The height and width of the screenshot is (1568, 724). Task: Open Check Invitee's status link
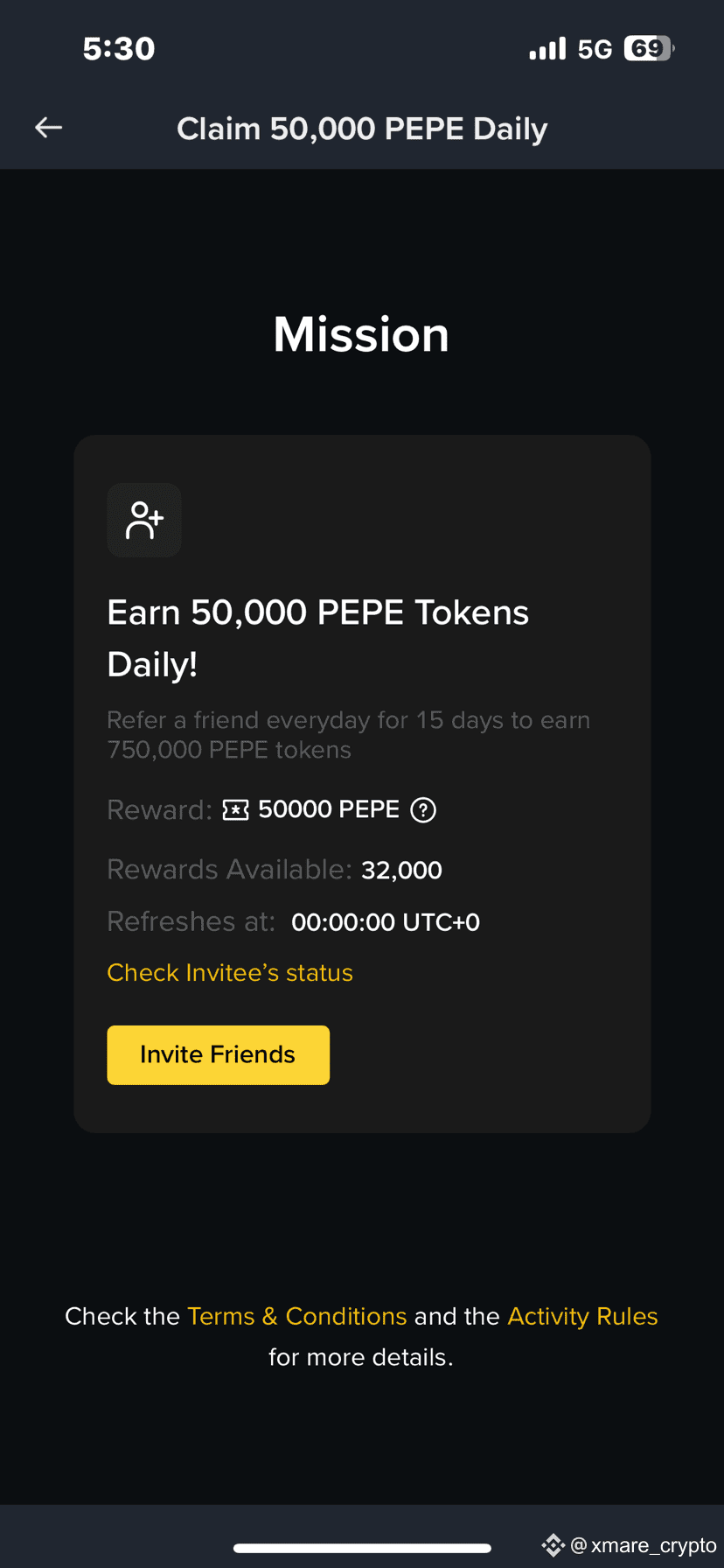click(x=230, y=973)
